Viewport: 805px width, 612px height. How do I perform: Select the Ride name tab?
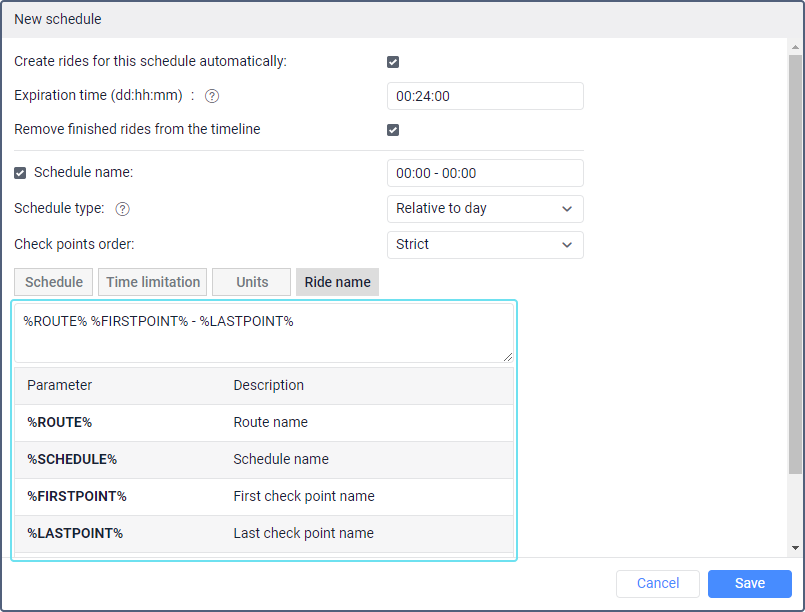click(337, 282)
